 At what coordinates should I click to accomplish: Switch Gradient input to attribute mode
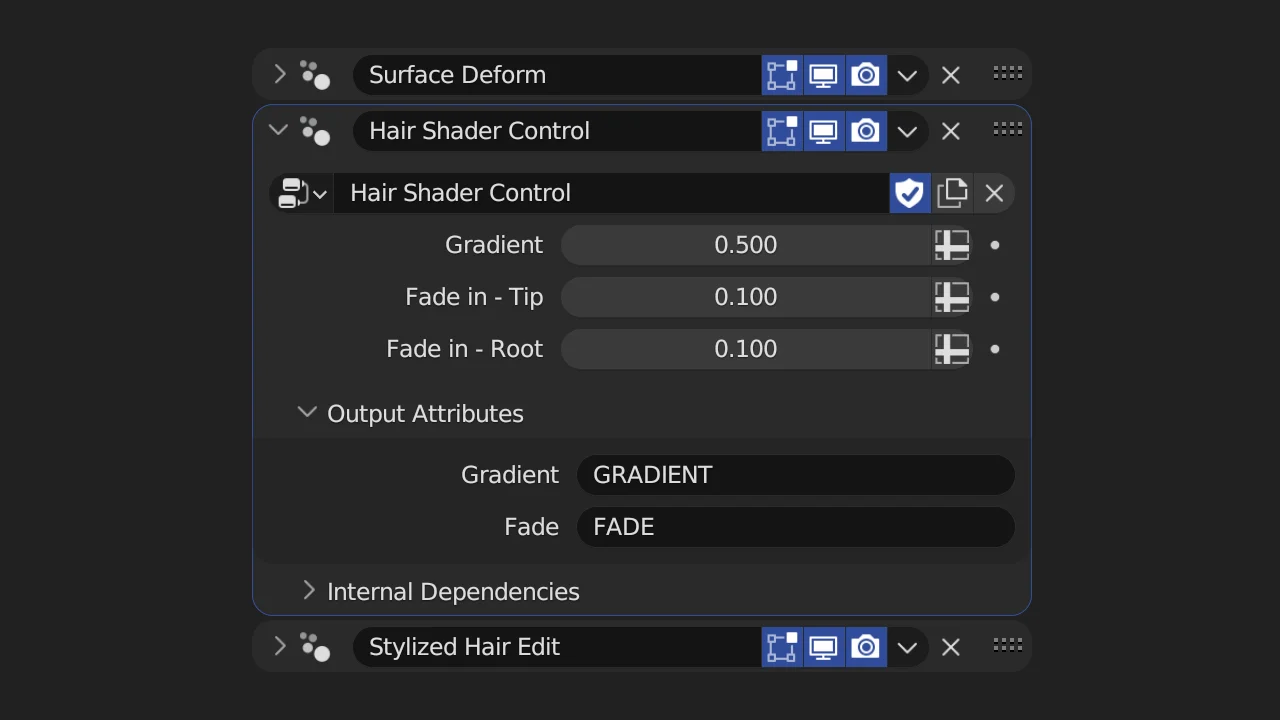(951, 245)
